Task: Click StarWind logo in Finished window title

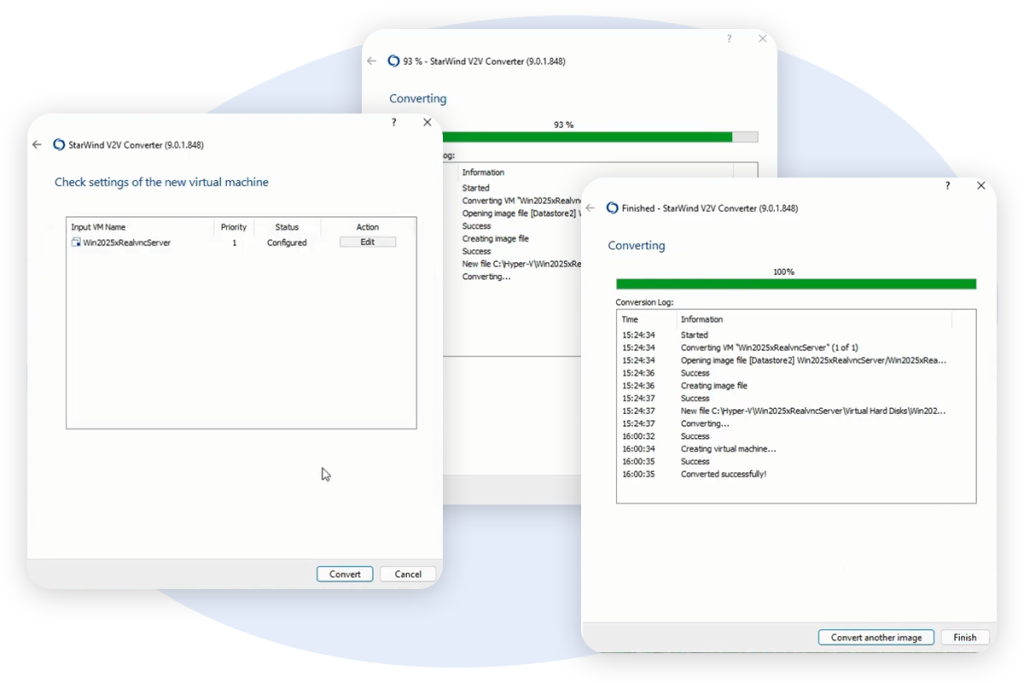Action: point(609,208)
